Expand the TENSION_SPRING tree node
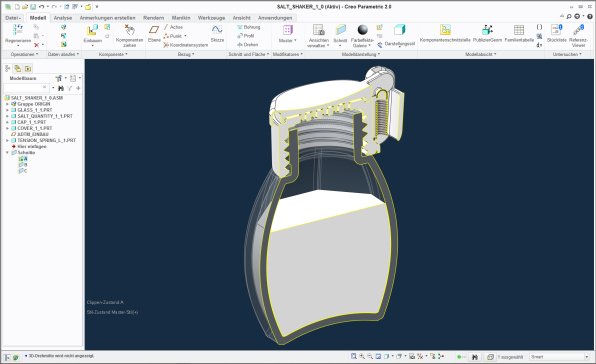Screen dimensions: 596x364 pyautogui.click(x=7, y=141)
